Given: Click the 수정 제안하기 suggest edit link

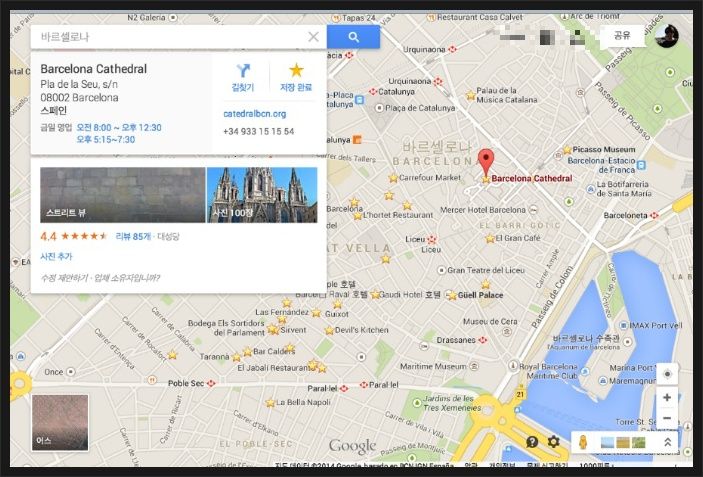Looking at the screenshot, I should tap(64, 278).
